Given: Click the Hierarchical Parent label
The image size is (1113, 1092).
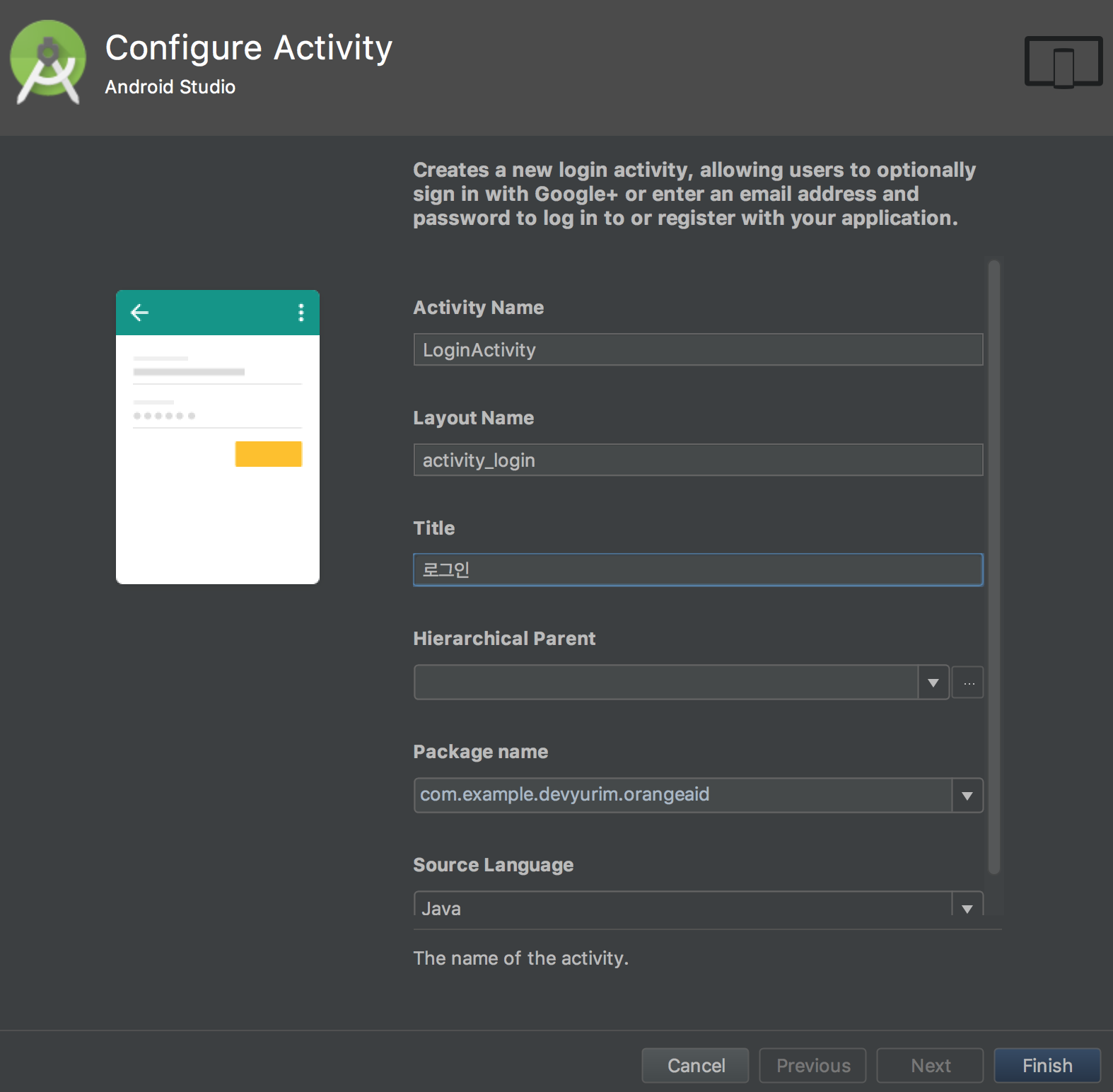Looking at the screenshot, I should tap(504, 639).
